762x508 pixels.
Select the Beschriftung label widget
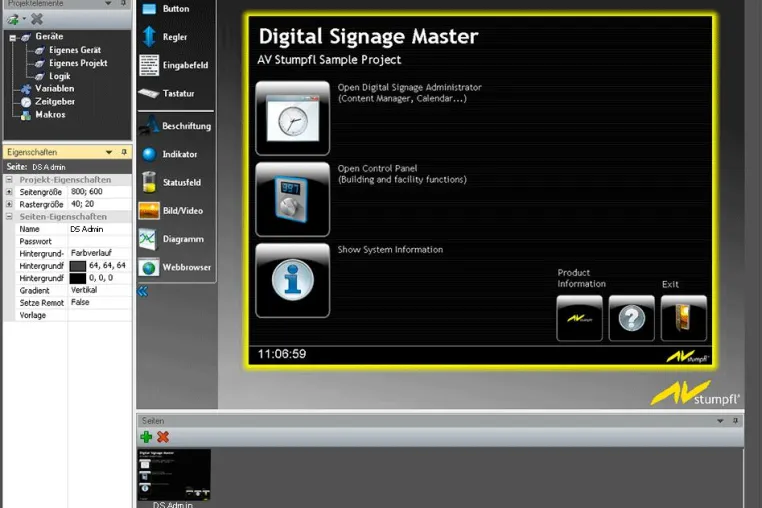tap(149, 125)
